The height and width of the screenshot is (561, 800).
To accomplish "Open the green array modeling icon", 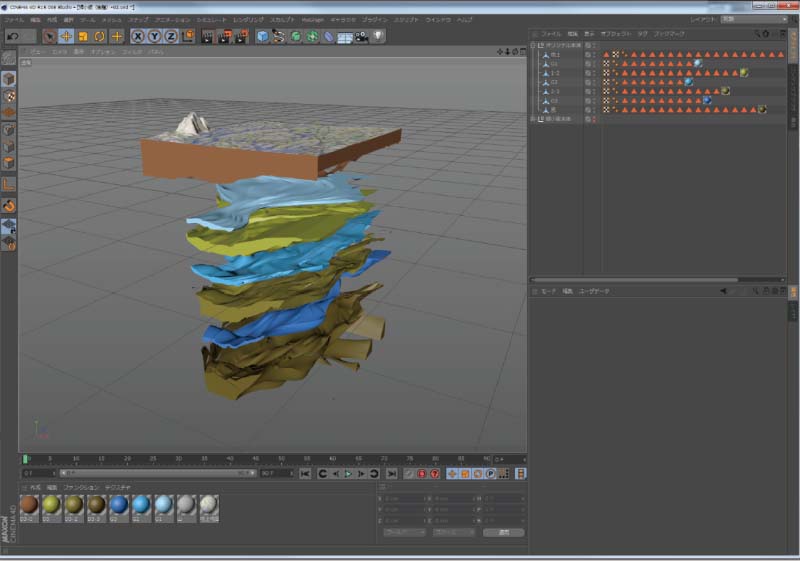I will (312, 36).
